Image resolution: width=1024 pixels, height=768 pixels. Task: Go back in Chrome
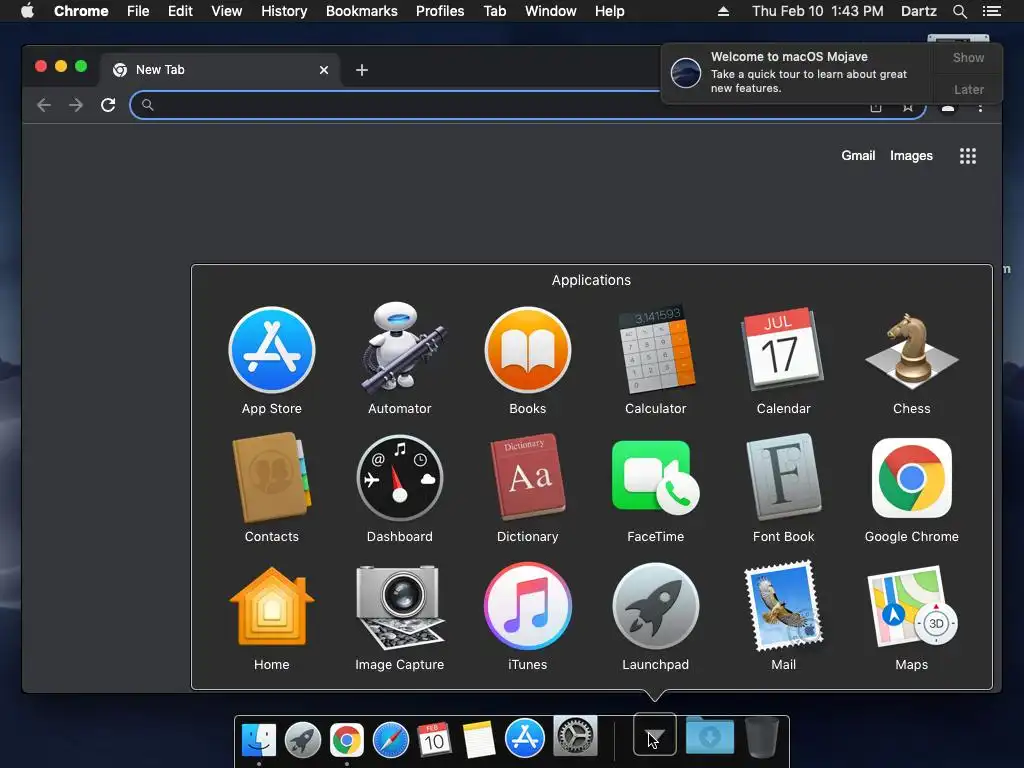coord(44,105)
